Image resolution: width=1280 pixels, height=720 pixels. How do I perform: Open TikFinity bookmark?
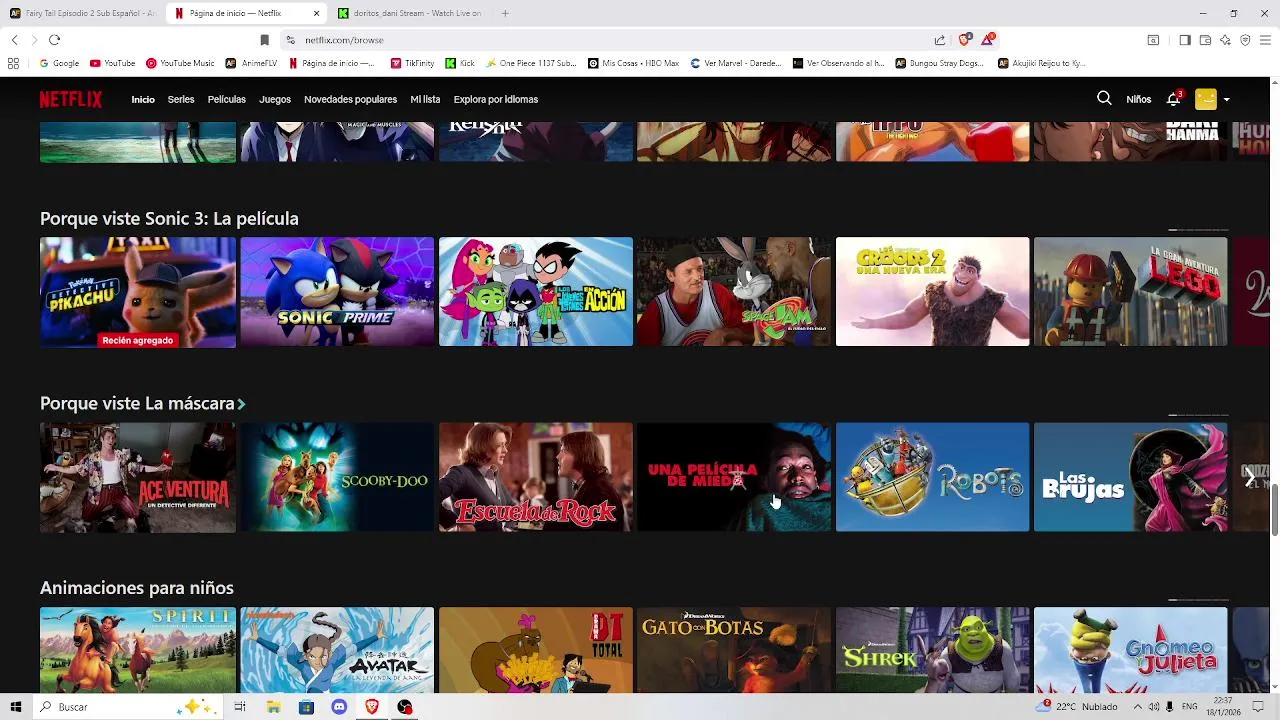click(413, 63)
